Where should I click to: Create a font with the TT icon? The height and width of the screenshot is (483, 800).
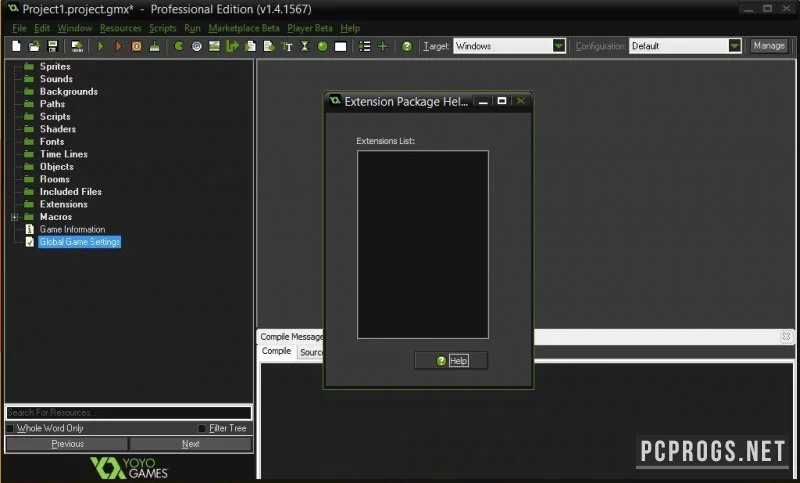tap(287, 46)
